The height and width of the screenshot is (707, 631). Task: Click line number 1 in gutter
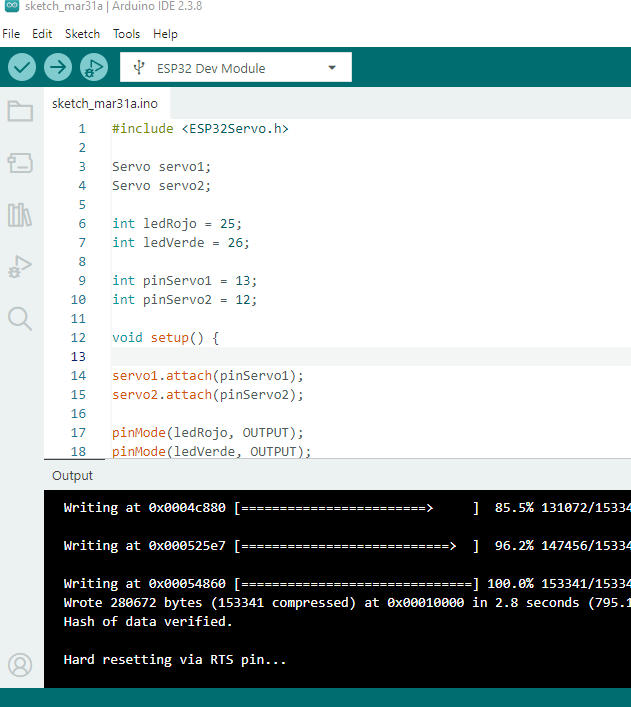[82, 129]
